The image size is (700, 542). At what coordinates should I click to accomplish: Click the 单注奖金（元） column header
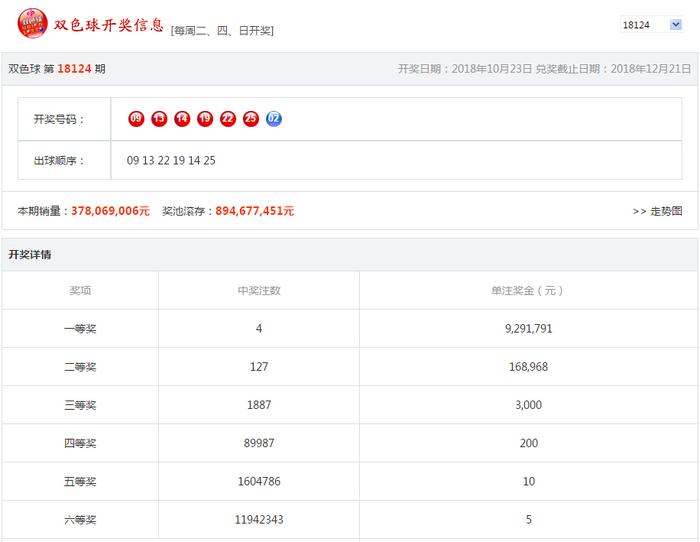point(529,291)
